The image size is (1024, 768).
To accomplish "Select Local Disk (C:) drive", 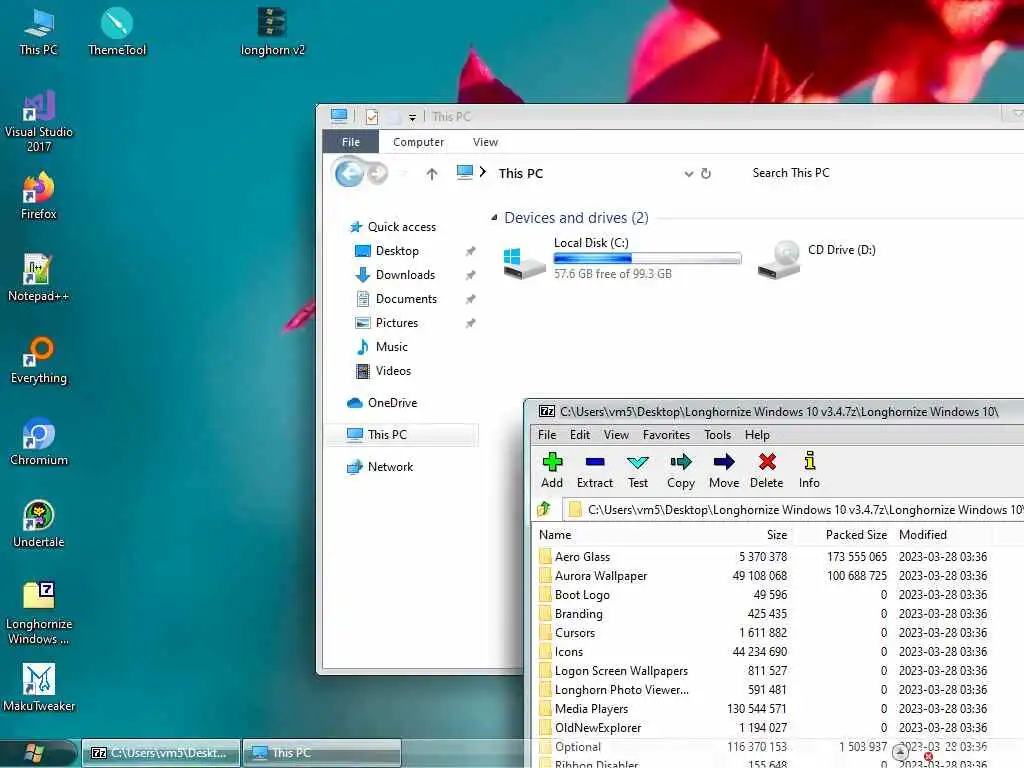I will [x=622, y=259].
